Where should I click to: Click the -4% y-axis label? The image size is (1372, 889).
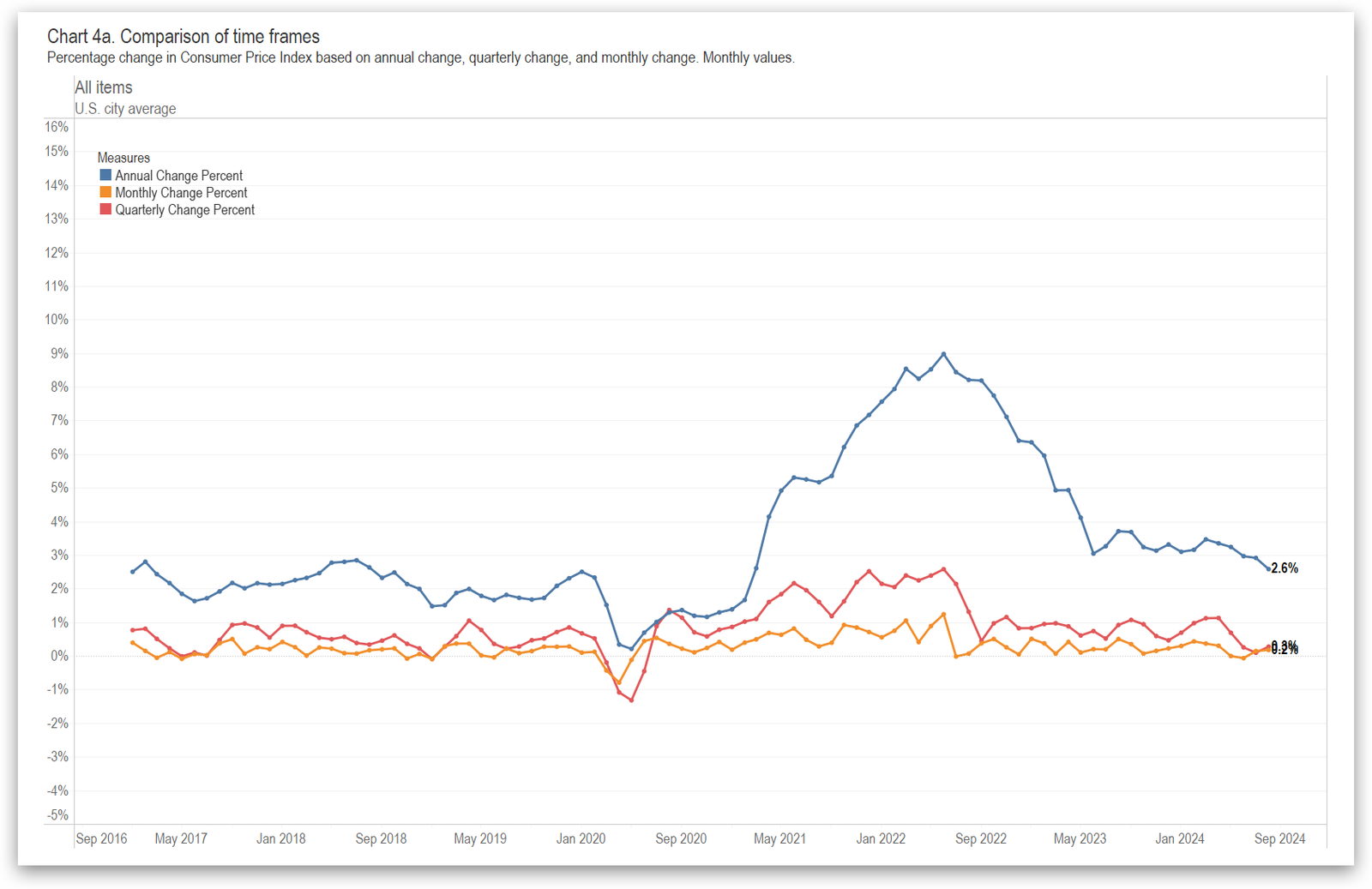tap(57, 790)
